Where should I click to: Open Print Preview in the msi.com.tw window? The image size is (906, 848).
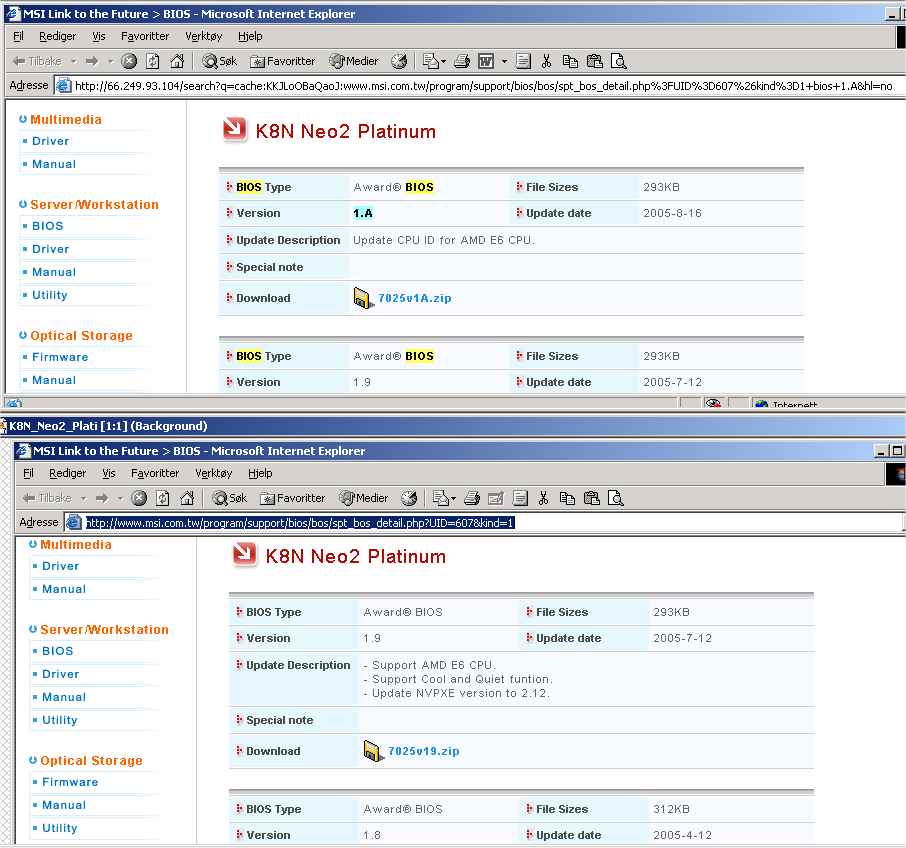[616, 498]
